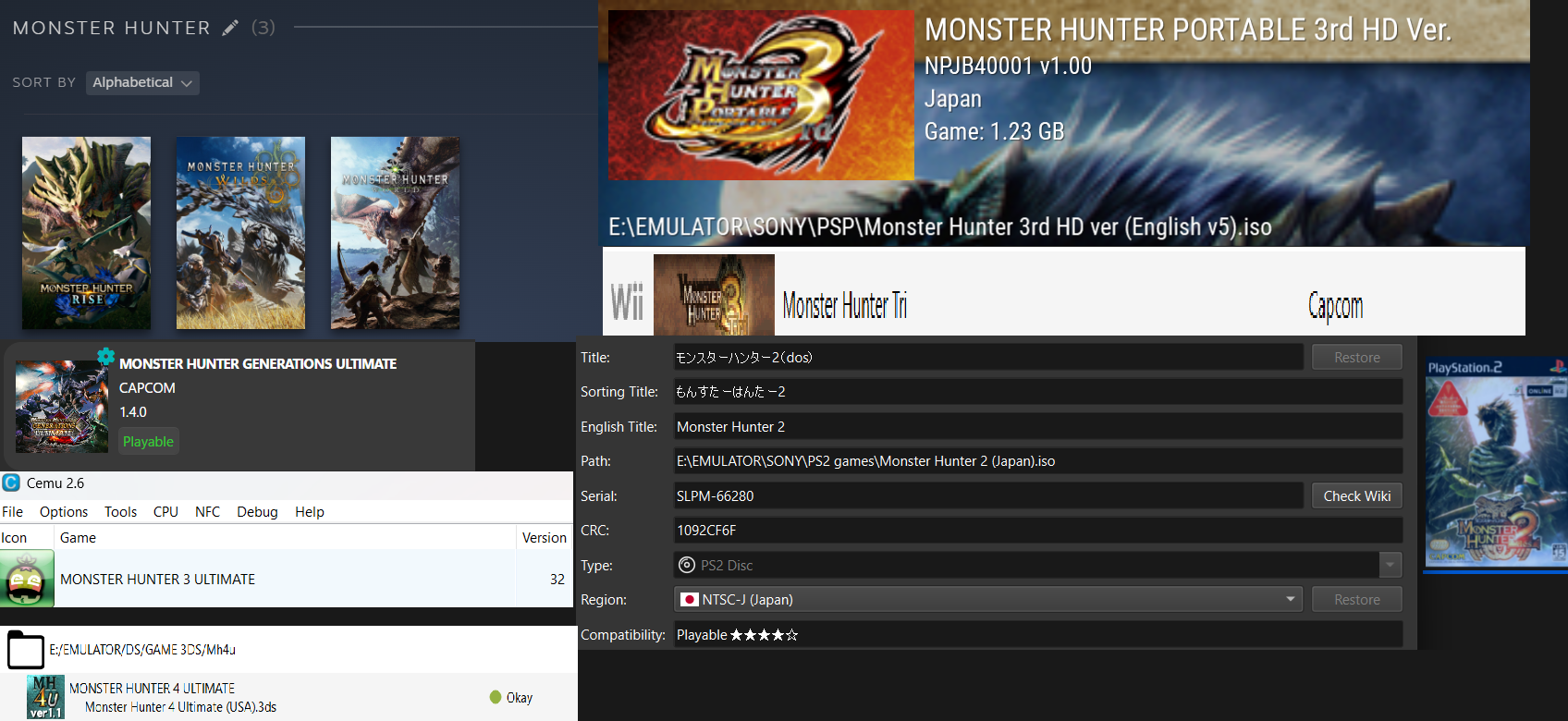Click the 1.4.0 version text
This screenshot has height=721, width=1568.
[133, 412]
